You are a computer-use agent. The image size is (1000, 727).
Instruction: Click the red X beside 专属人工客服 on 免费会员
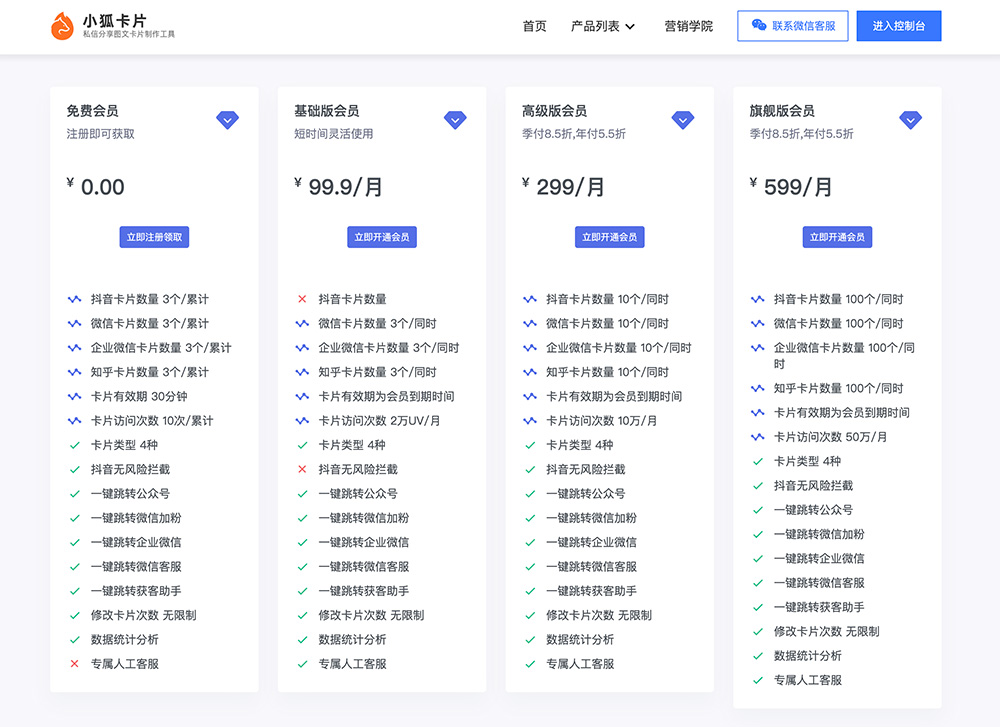pyautogui.click(x=74, y=662)
